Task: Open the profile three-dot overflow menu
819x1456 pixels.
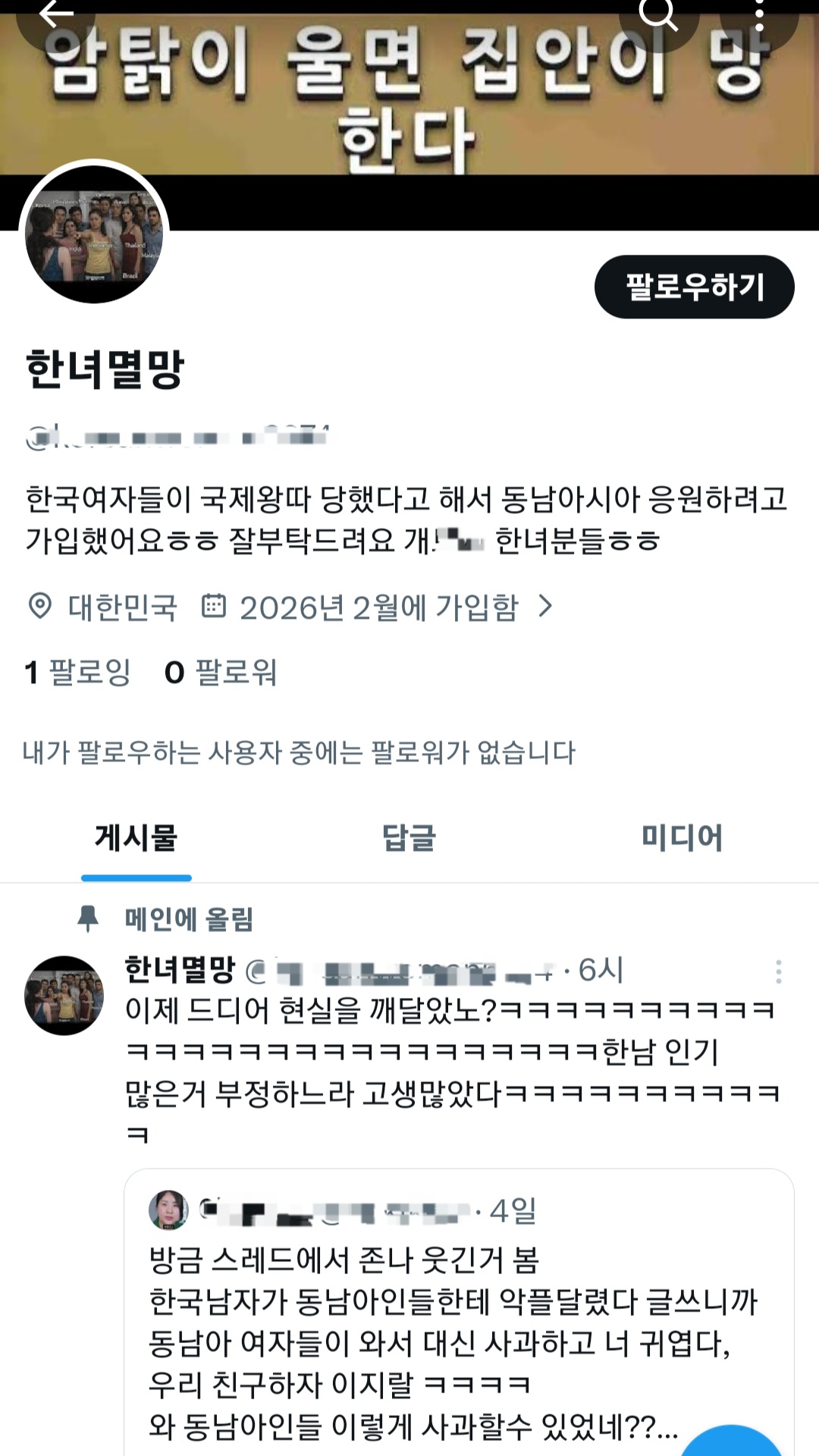Action: tap(759, 13)
